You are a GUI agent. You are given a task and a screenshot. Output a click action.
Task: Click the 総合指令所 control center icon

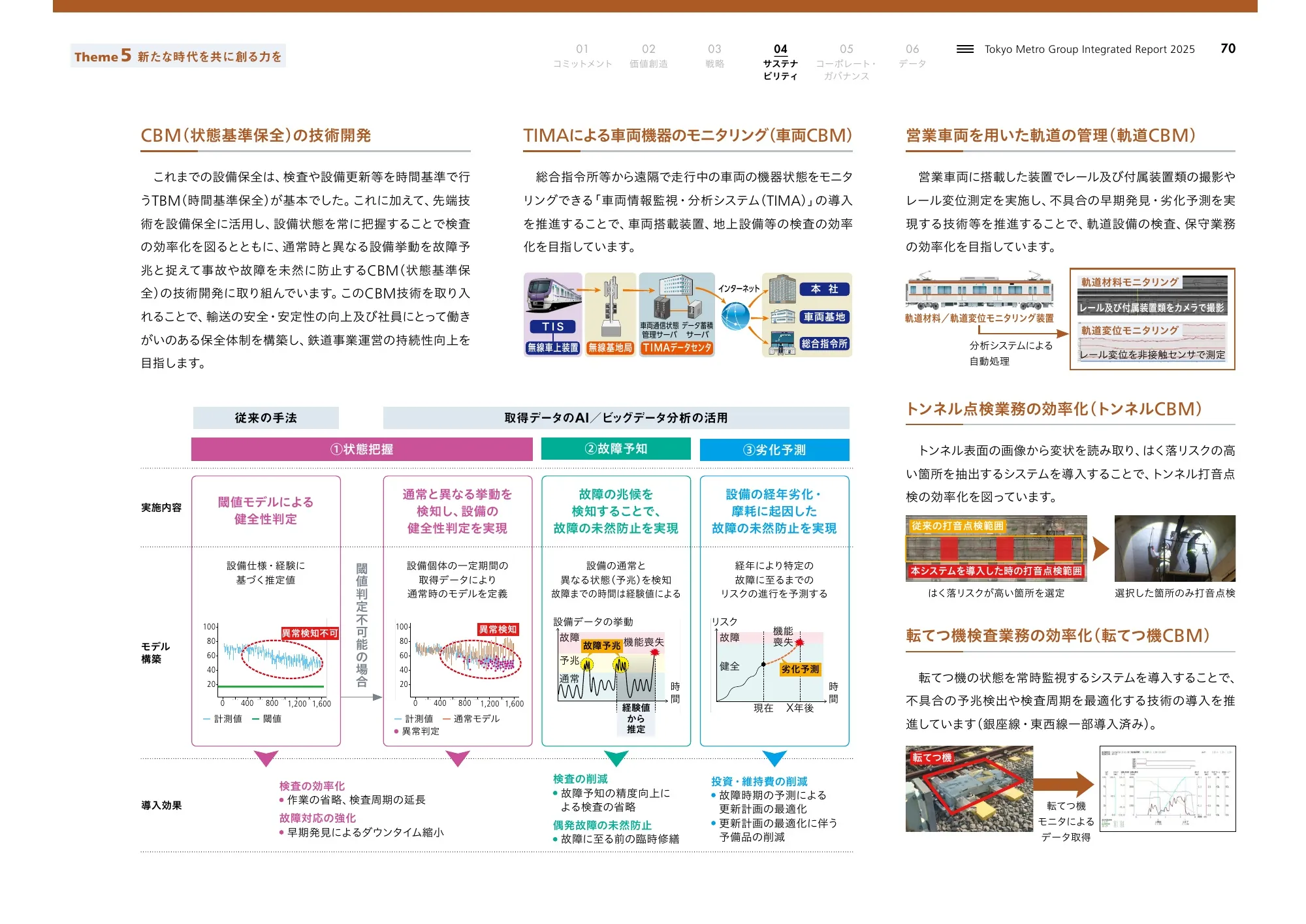[782, 343]
